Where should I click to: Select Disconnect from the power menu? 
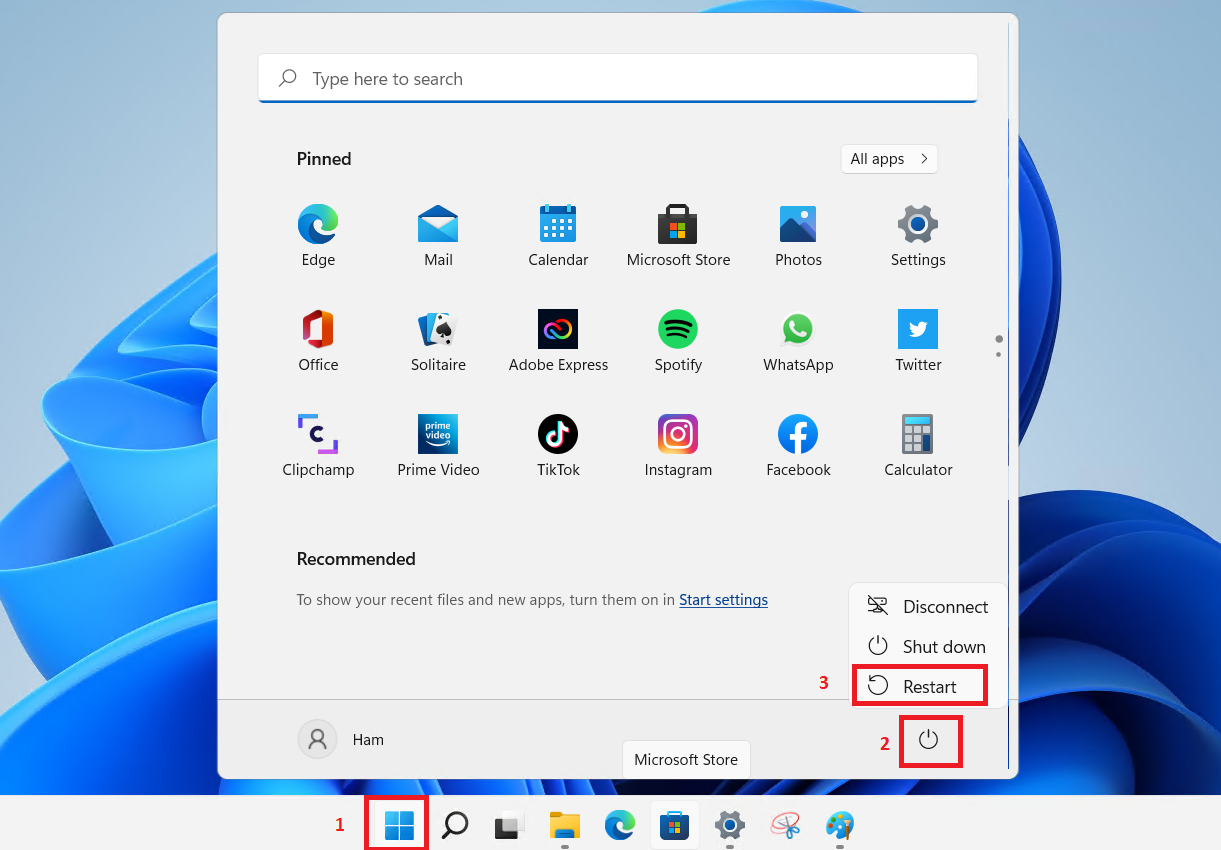pos(927,606)
